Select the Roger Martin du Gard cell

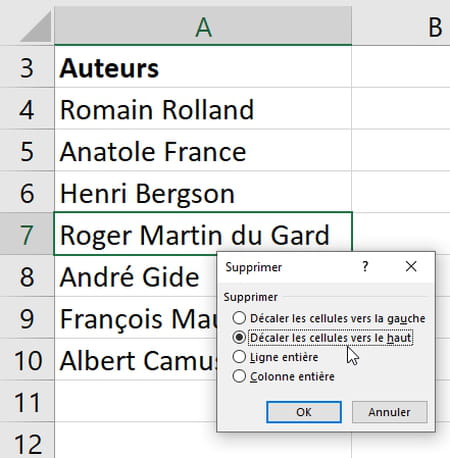tap(203, 233)
